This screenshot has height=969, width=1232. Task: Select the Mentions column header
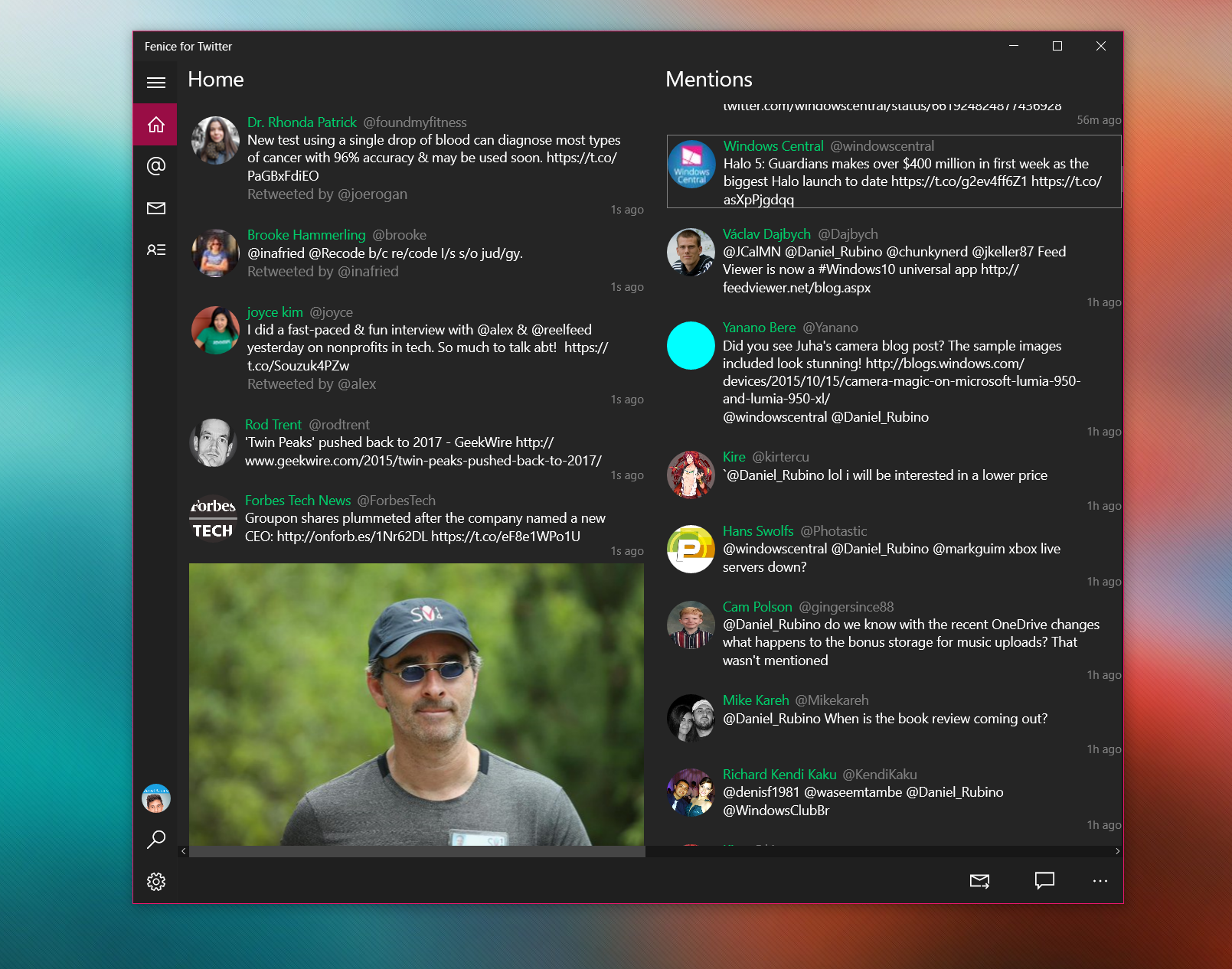(709, 80)
